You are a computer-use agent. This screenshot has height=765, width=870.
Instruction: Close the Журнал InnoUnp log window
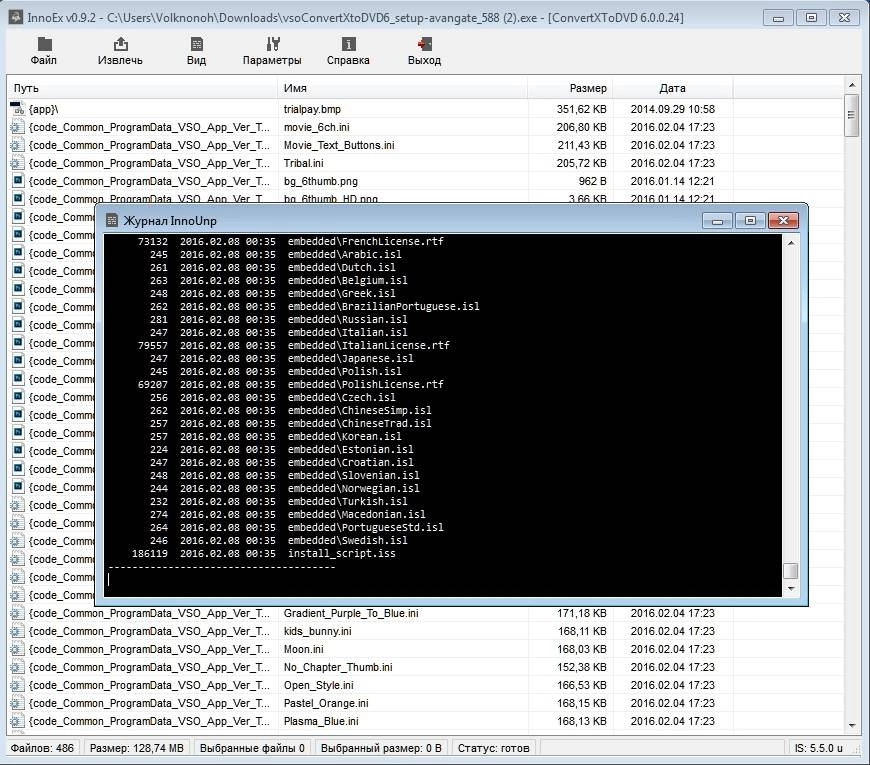coord(783,221)
